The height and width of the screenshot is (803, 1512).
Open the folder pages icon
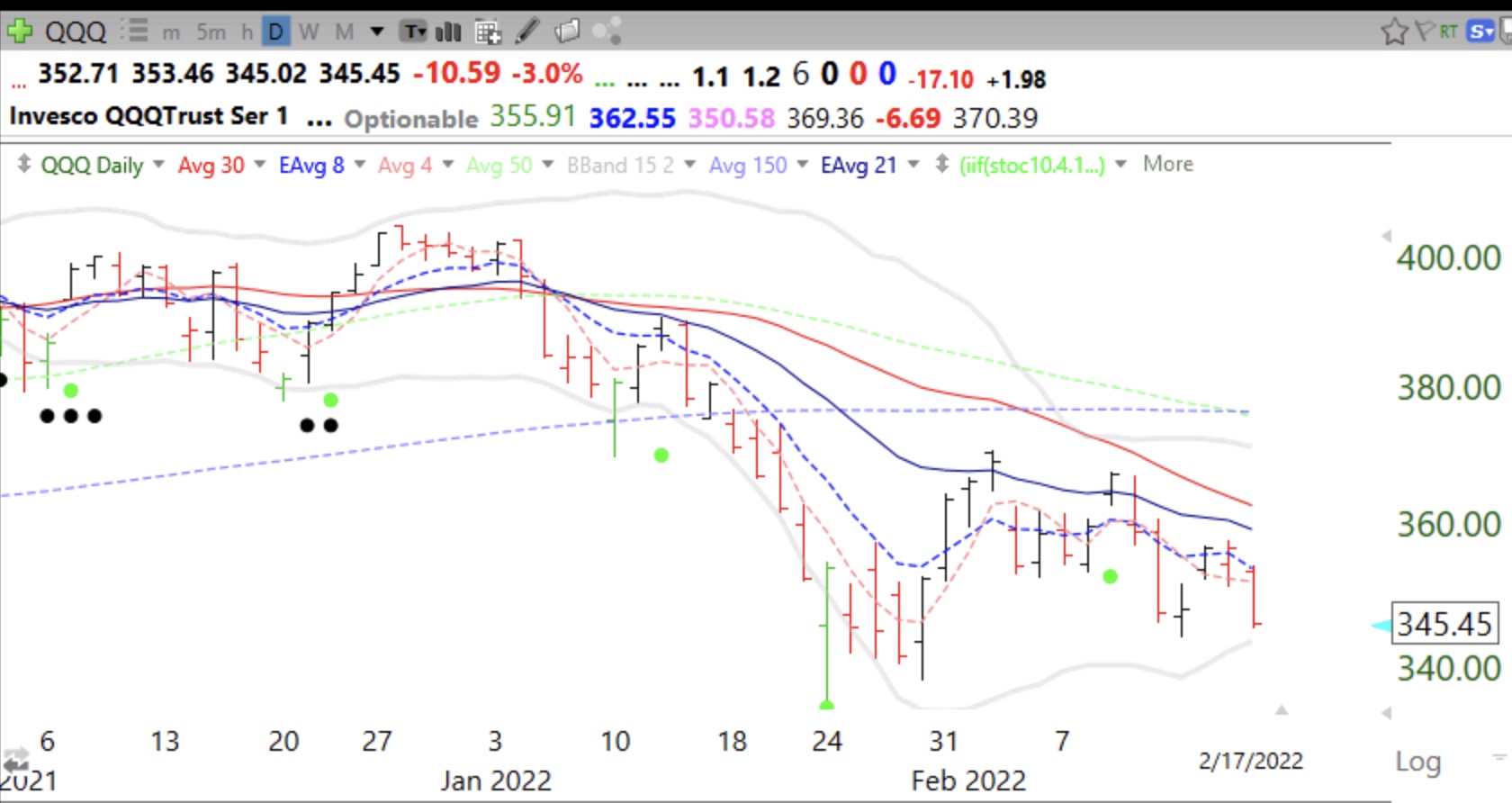point(567,32)
